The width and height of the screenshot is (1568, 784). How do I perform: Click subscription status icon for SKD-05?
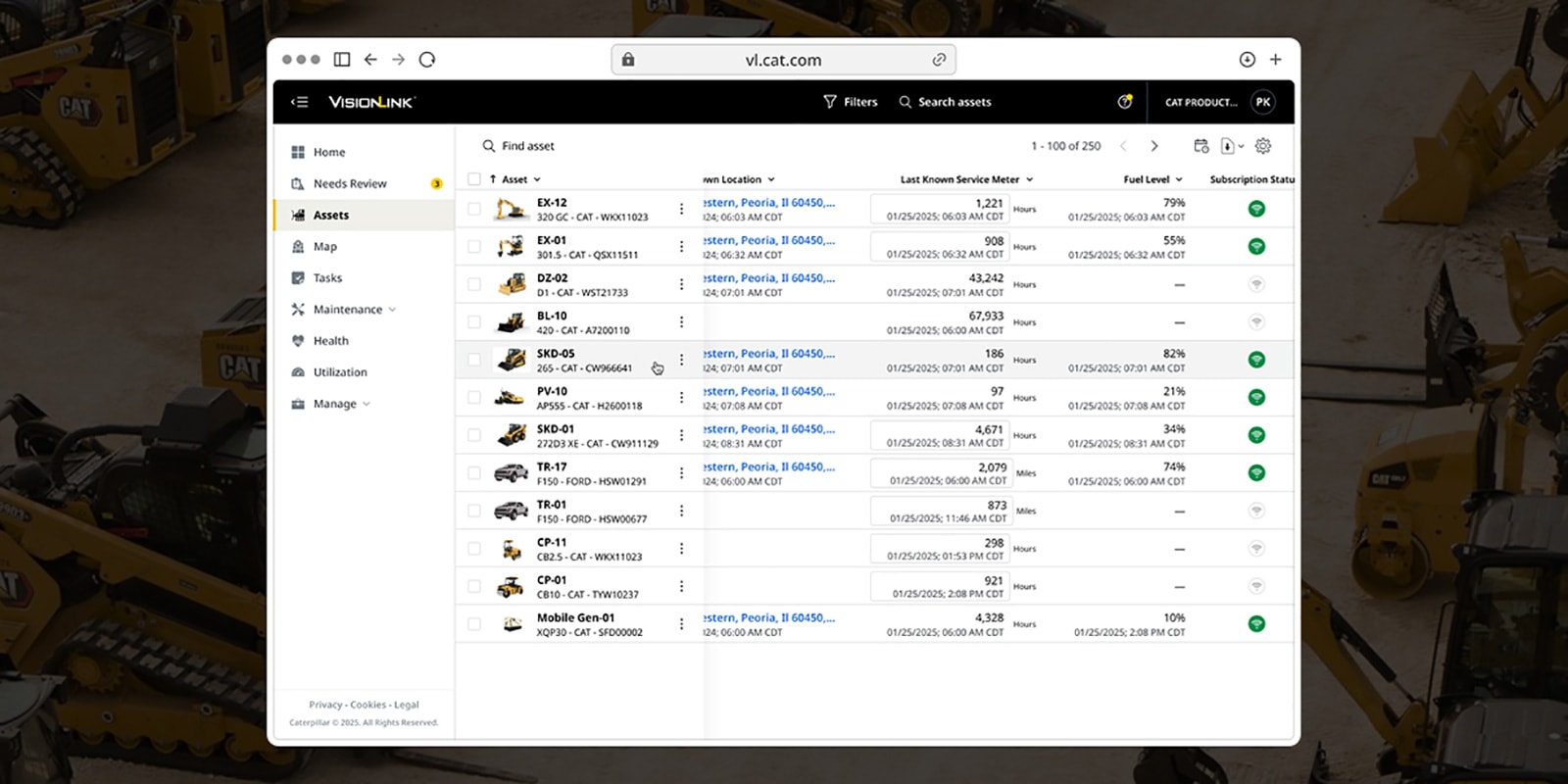point(1256,360)
